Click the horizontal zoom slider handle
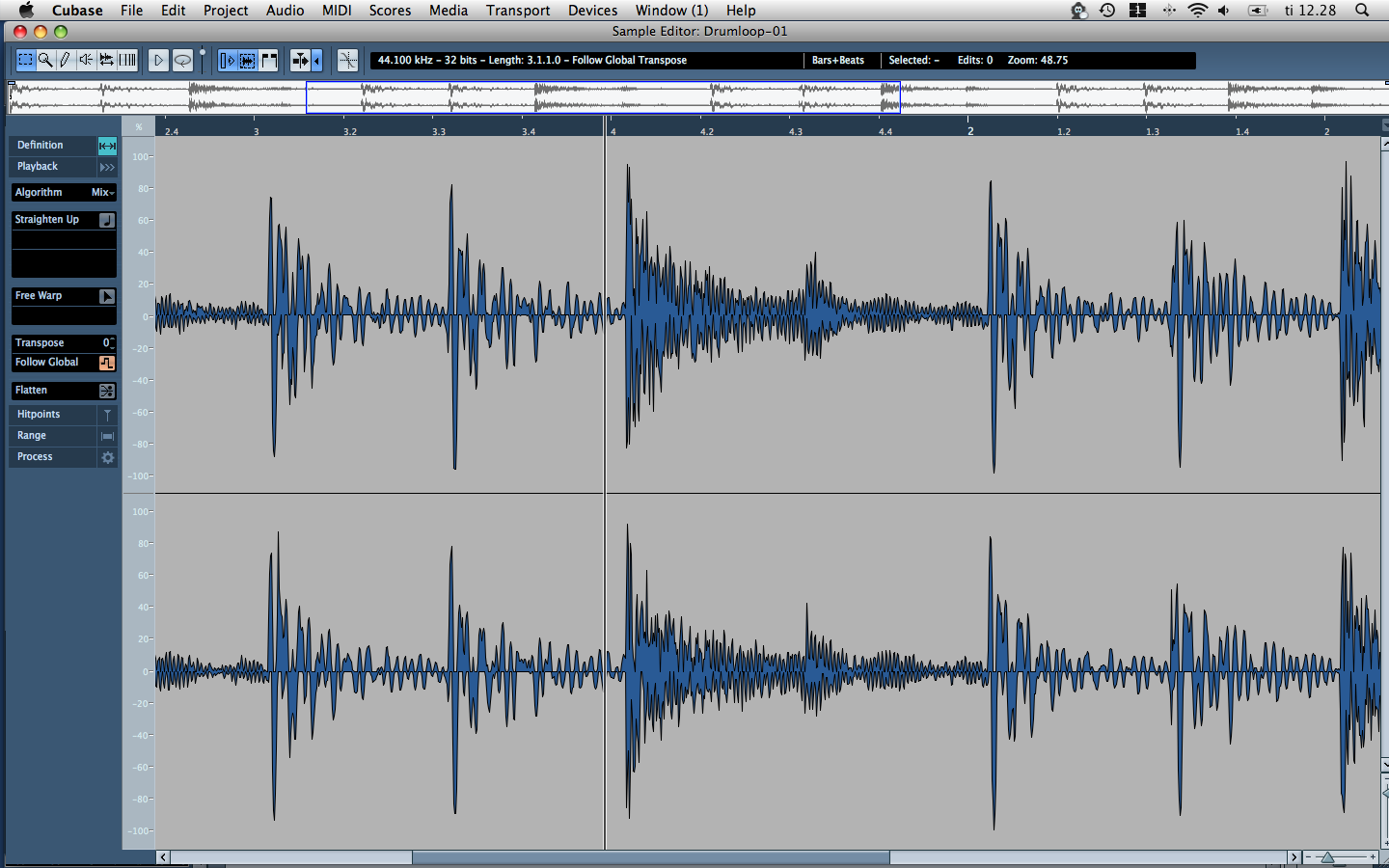This screenshot has width=1389, height=868. click(x=1328, y=857)
